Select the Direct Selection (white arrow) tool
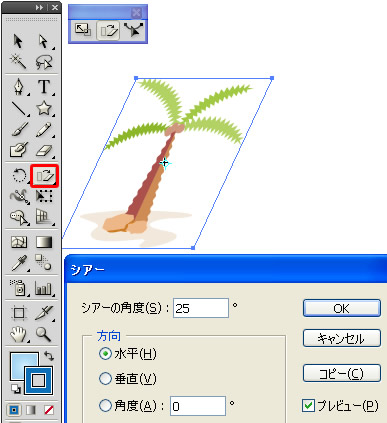Image resolution: width=387 pixels, height=423 pixels. 44,41
